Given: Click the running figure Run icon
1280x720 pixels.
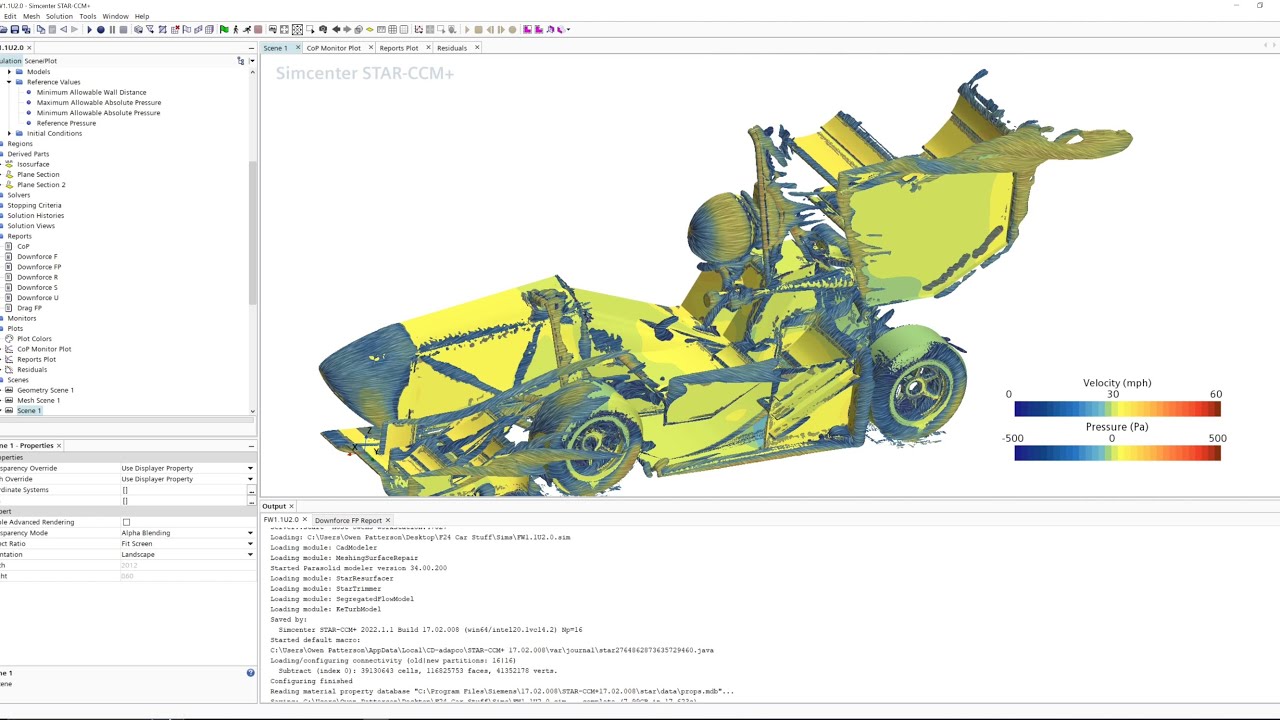Looking at the screenshot, I should (246, 29).
